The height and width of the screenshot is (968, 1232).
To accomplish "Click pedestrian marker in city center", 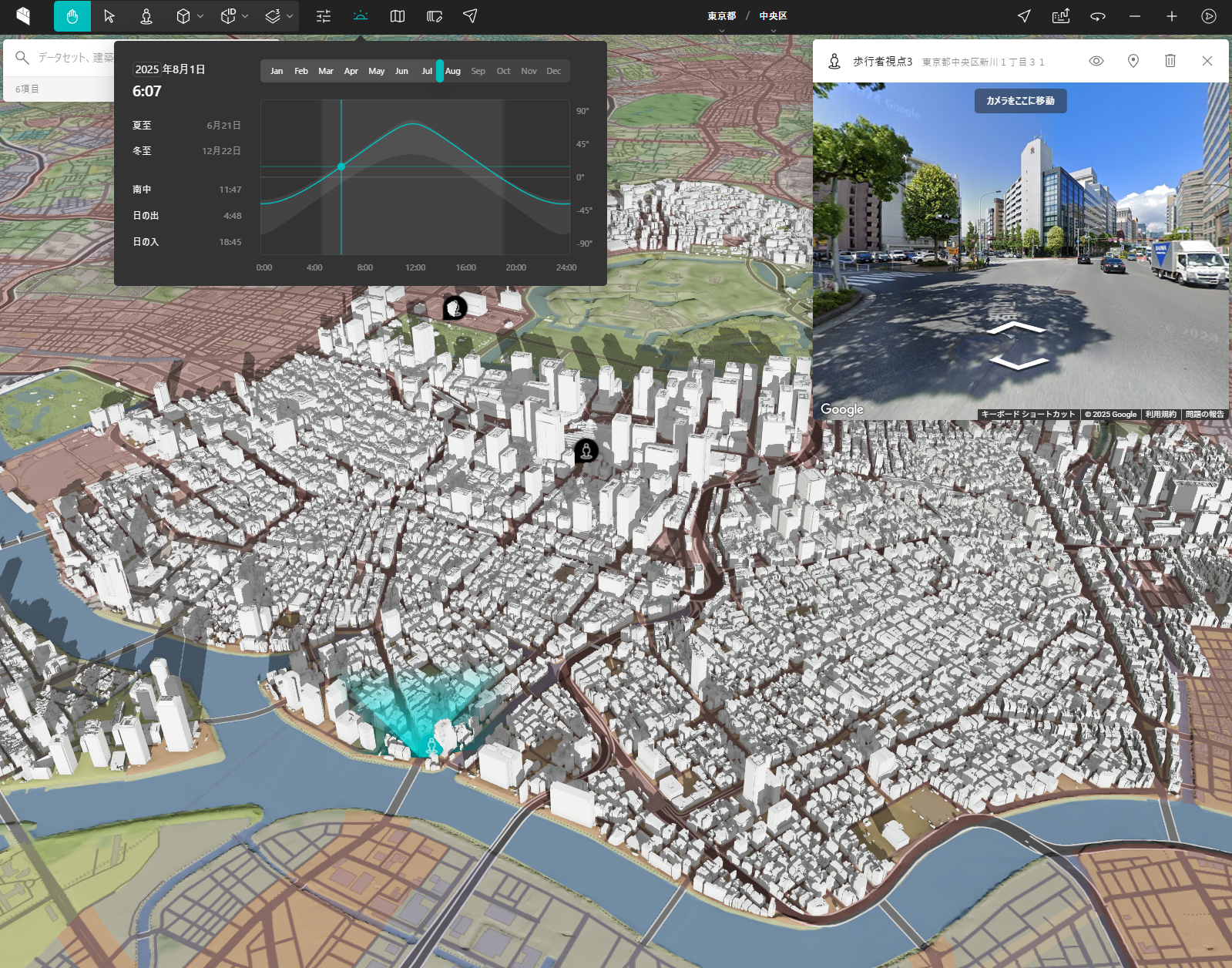I will [586, 451].
